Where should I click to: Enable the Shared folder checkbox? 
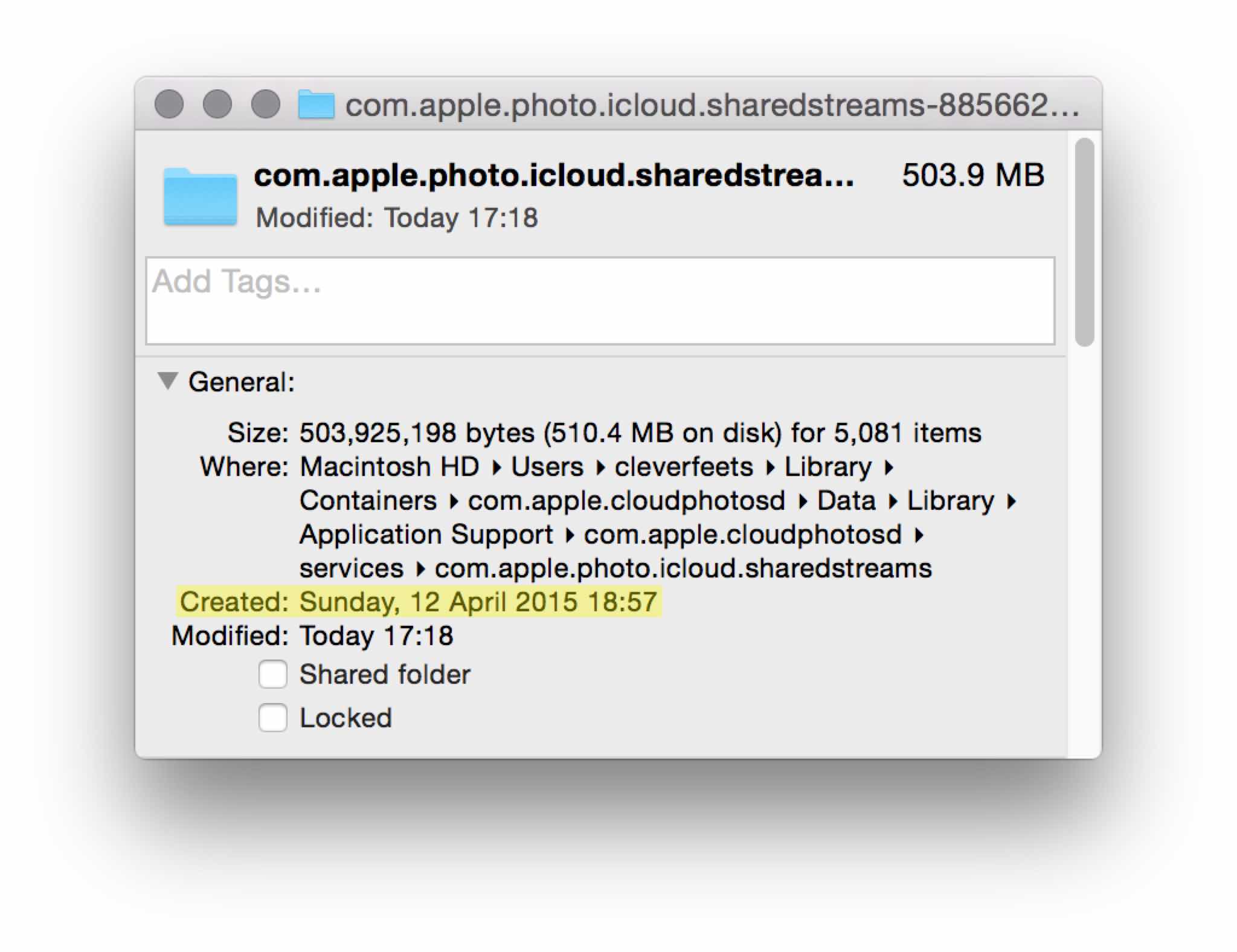(273, 674)
